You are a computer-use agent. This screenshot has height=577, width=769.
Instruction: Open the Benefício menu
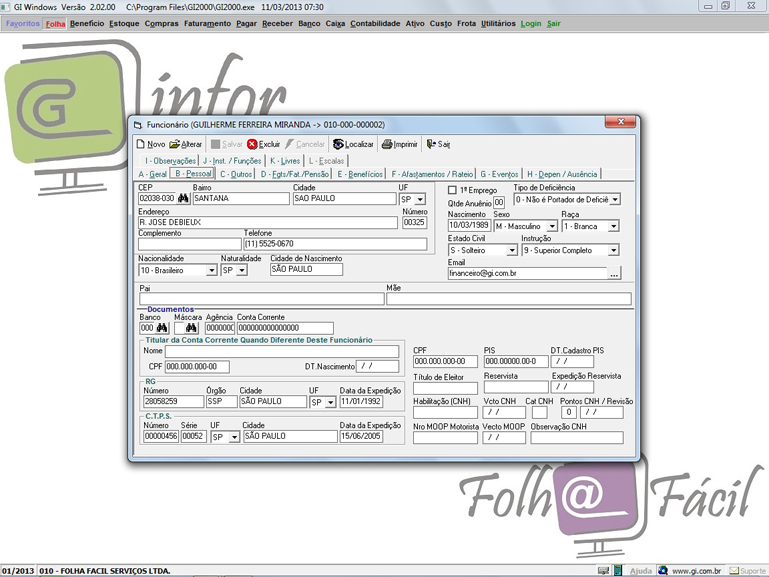[87, 24]
